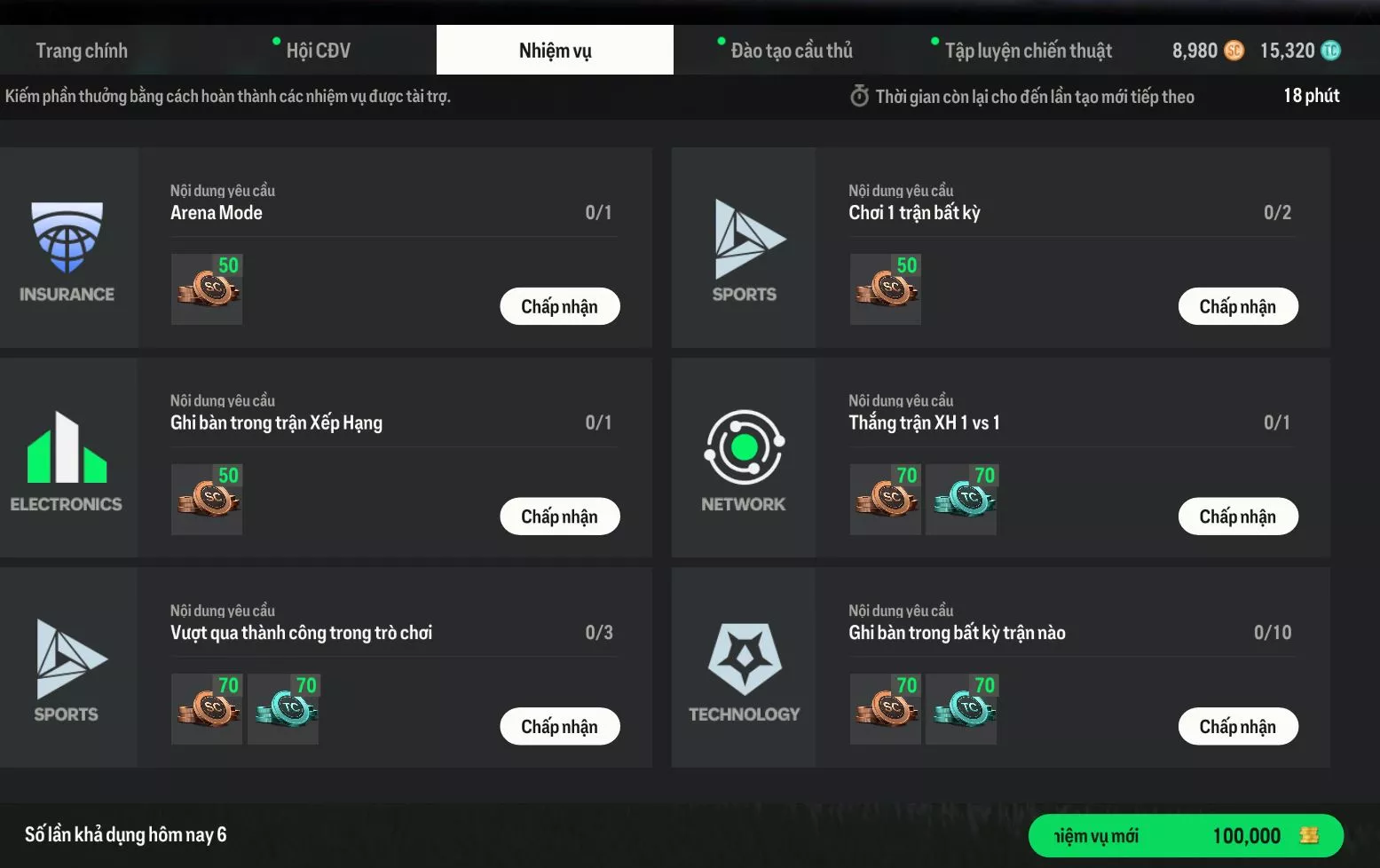1380x868 pixels.
Task: Click the Insurance sponsor shield logo
Action: click(x=67, y=237)
